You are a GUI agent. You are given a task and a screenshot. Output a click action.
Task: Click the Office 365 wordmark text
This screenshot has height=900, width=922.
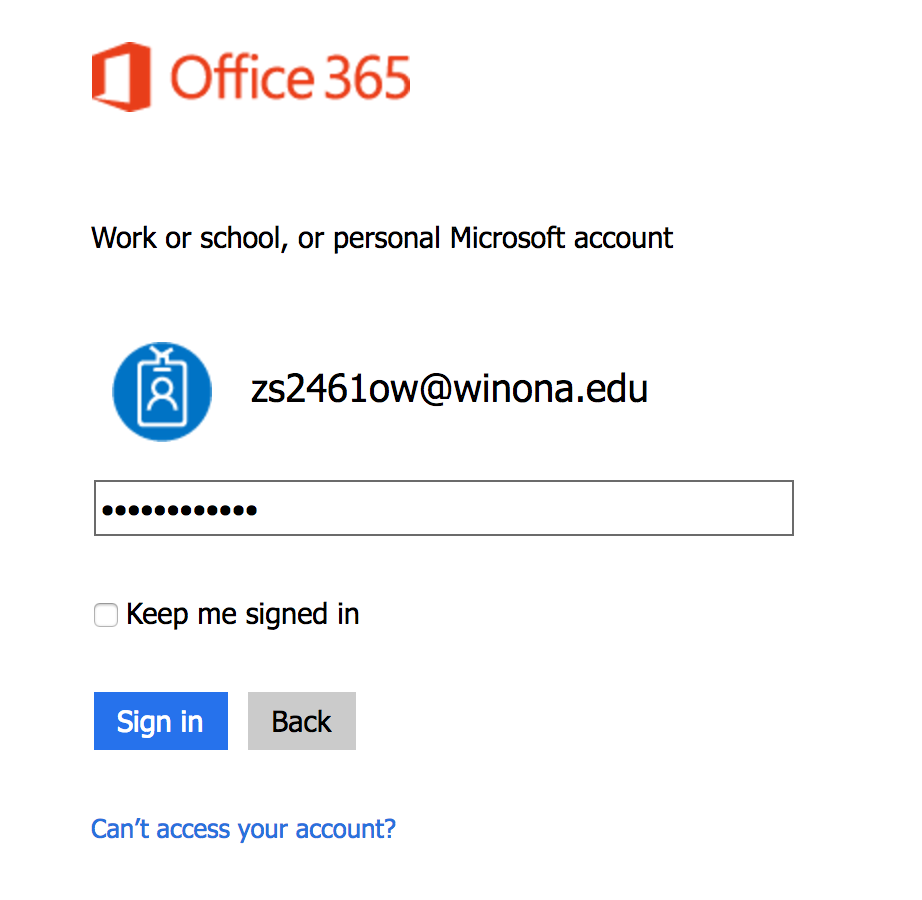click(x=290, y=78)
